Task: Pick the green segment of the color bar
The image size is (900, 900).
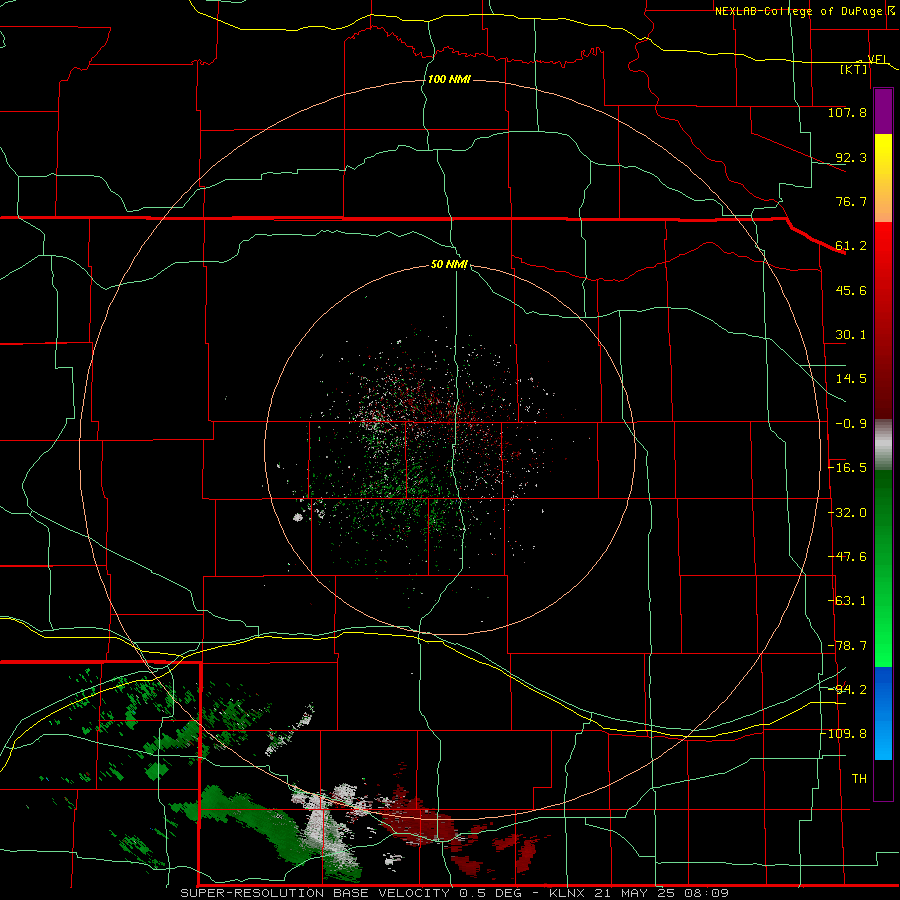Action: pos(883,568)
